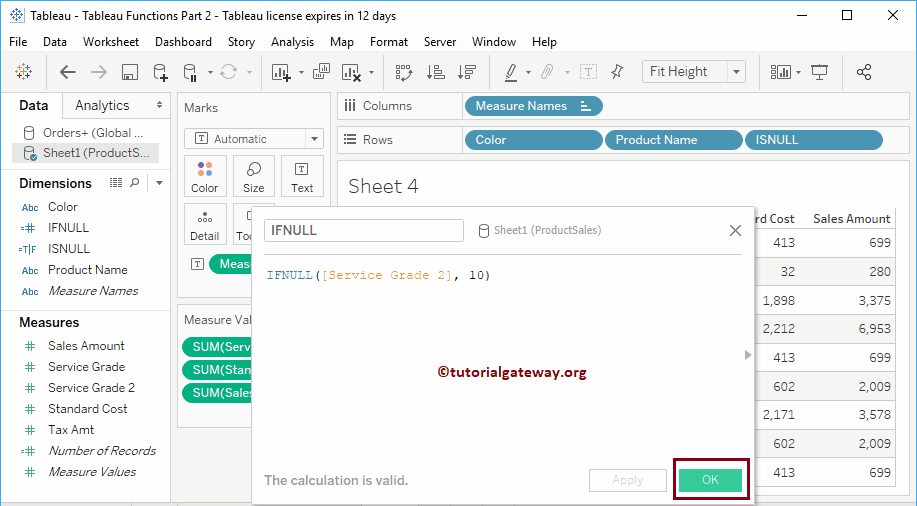The image size is (917, 506).
Task: Select the Number of Records measure
Action: pos(102,451)
